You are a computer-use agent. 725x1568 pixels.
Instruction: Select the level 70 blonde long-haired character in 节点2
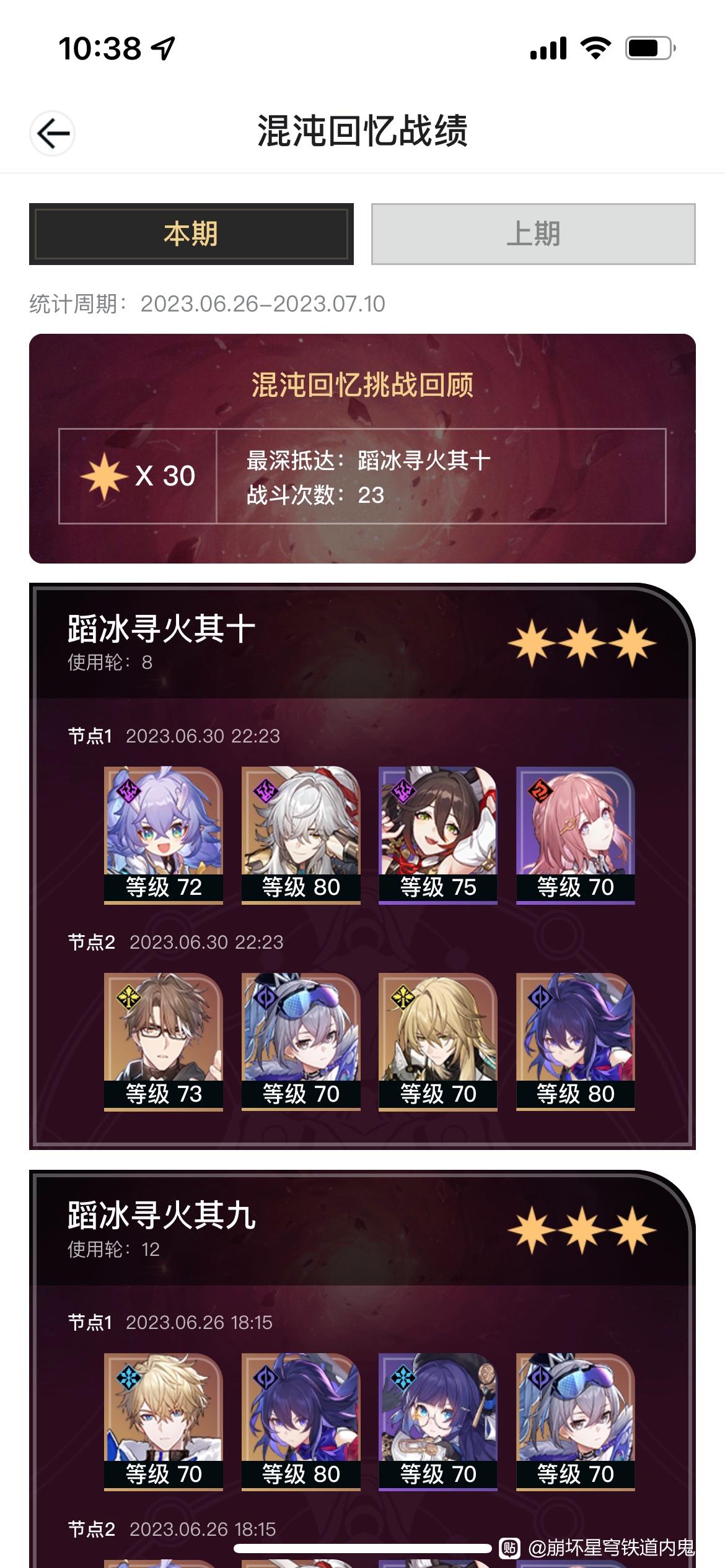(438, 1042)
